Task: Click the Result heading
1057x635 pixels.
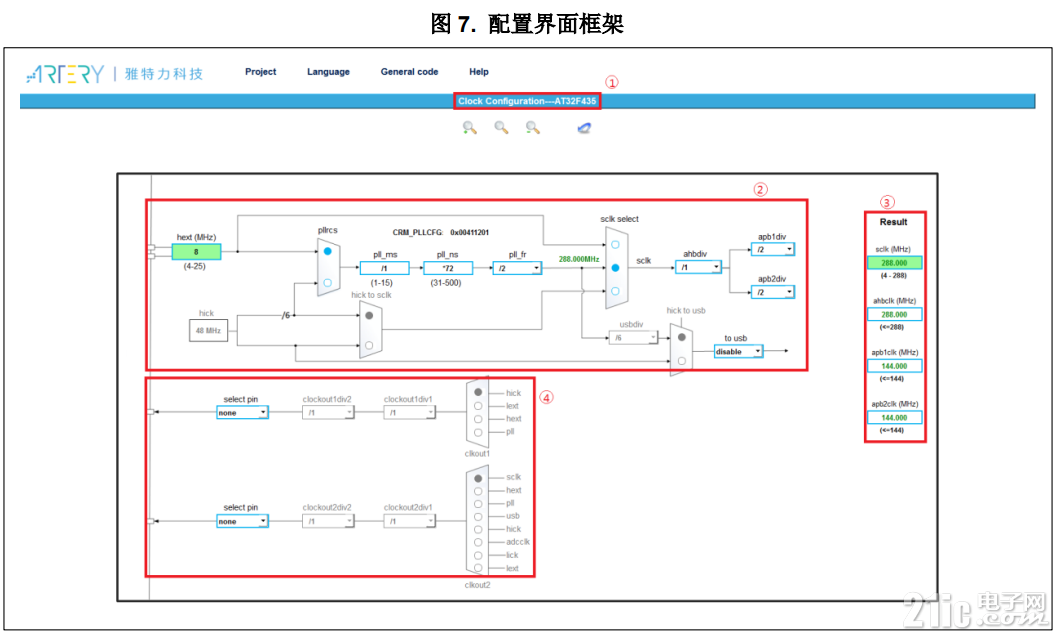Action: tap(893, 222)
